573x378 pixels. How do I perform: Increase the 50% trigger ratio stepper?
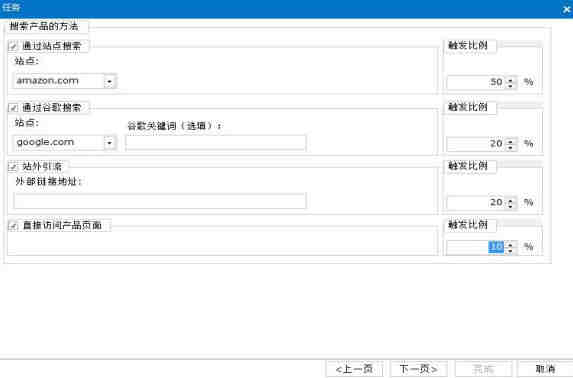click(x=511, y=79)
